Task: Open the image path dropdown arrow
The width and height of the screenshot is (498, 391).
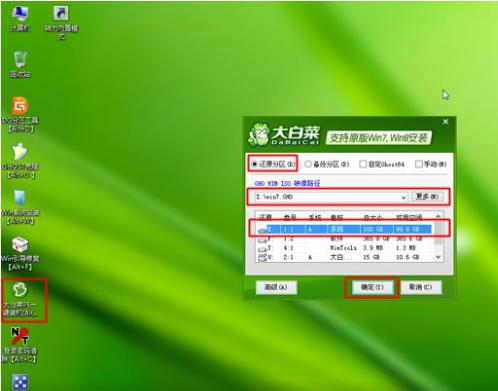Action: tap(403, 197)
